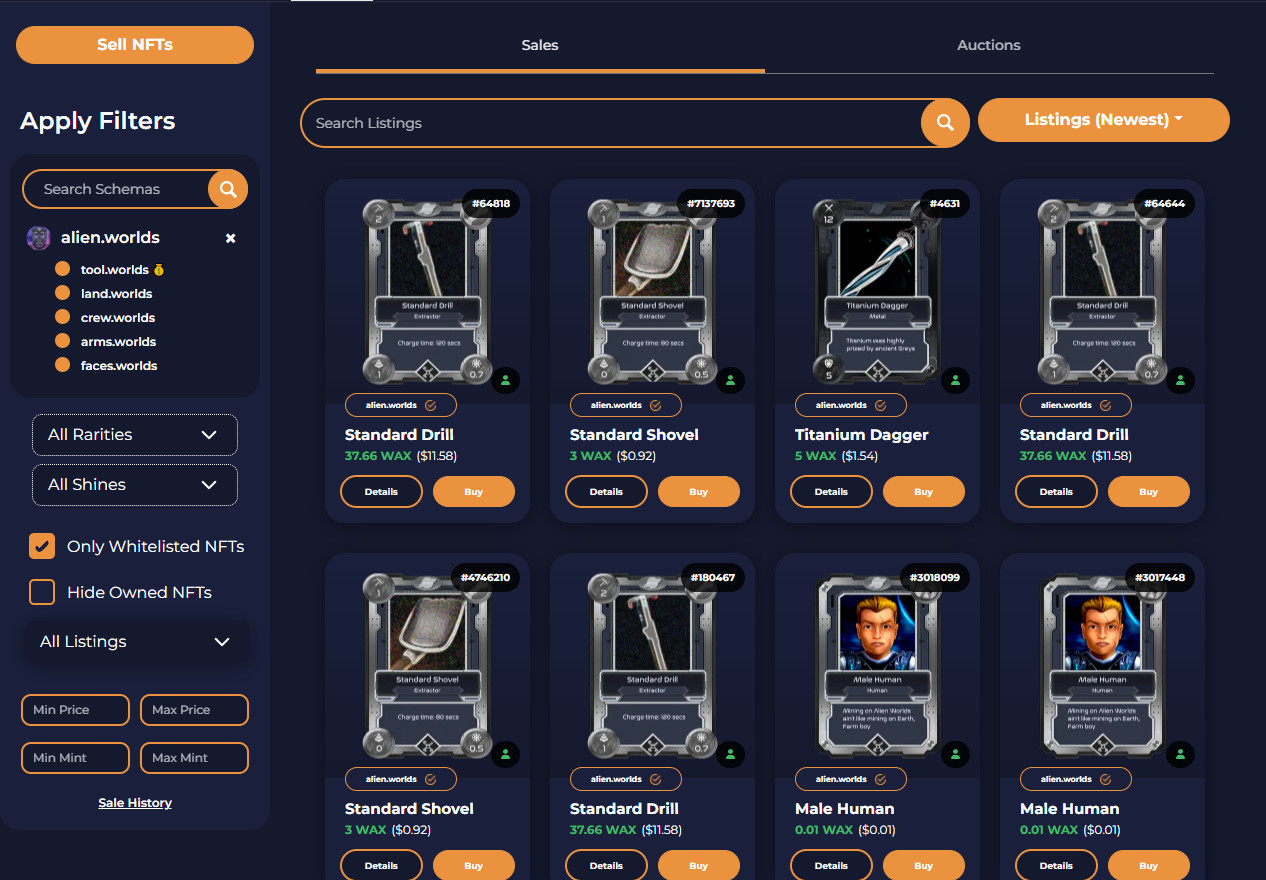Open the All Listings dropdown

[135, 642]
